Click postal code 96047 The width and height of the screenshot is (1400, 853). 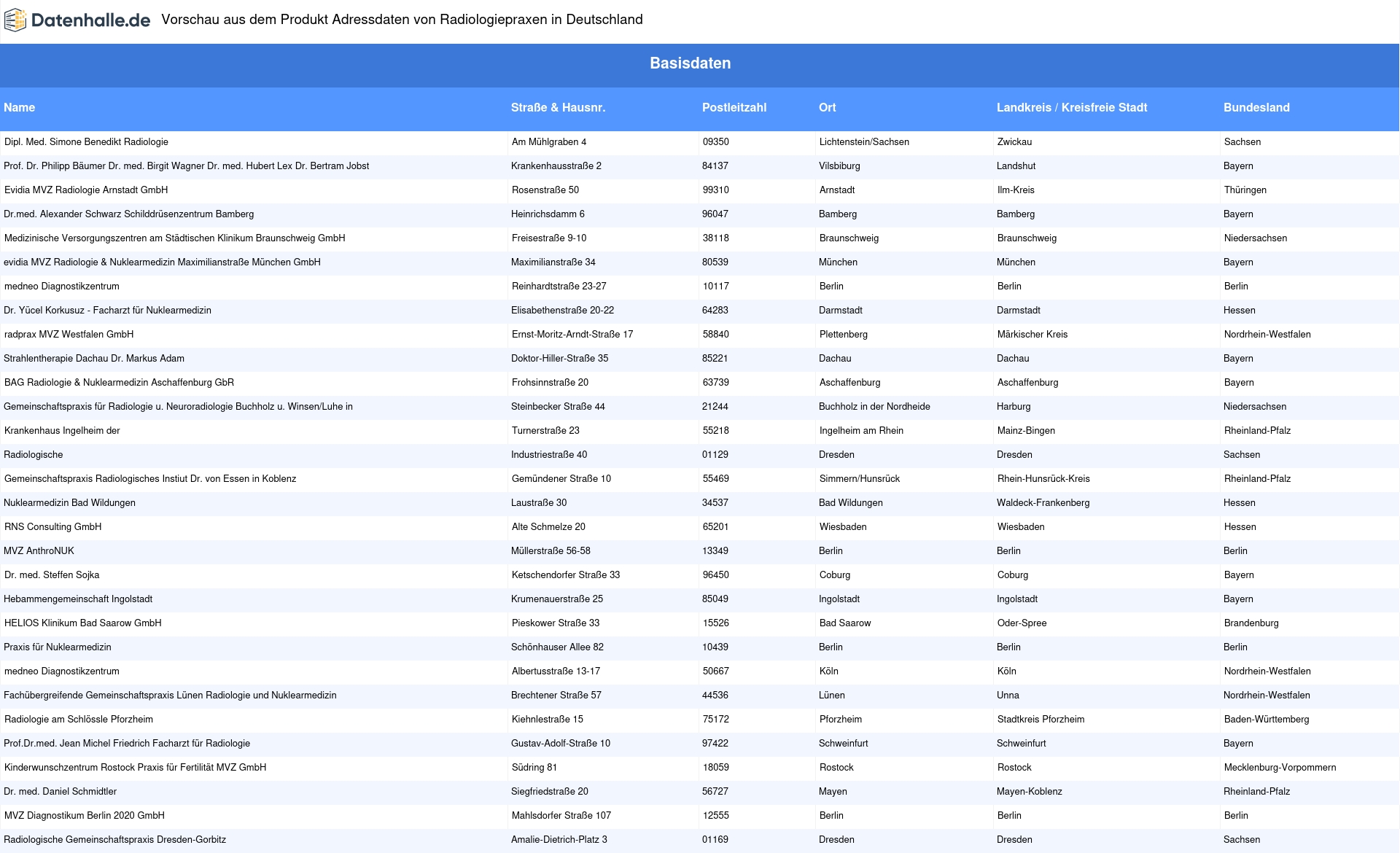coord(715,214)
